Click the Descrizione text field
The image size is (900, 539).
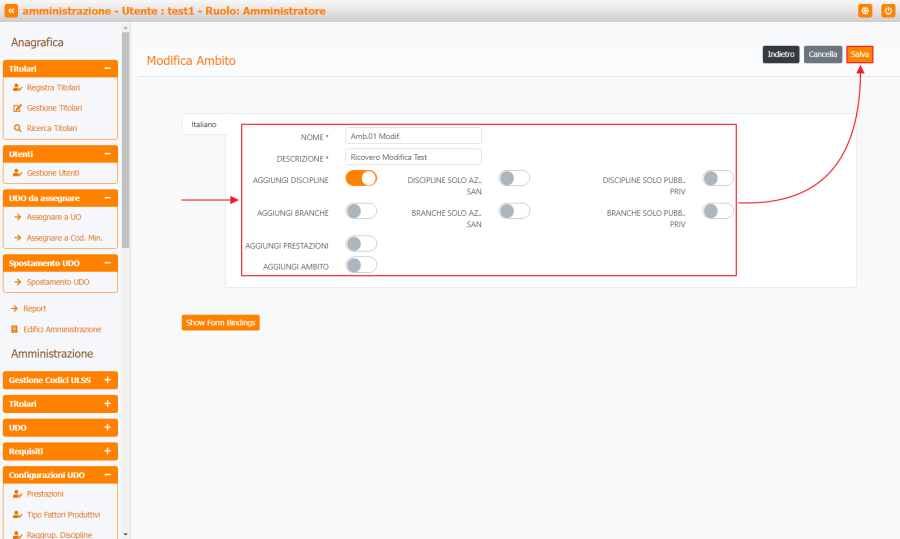413,157
